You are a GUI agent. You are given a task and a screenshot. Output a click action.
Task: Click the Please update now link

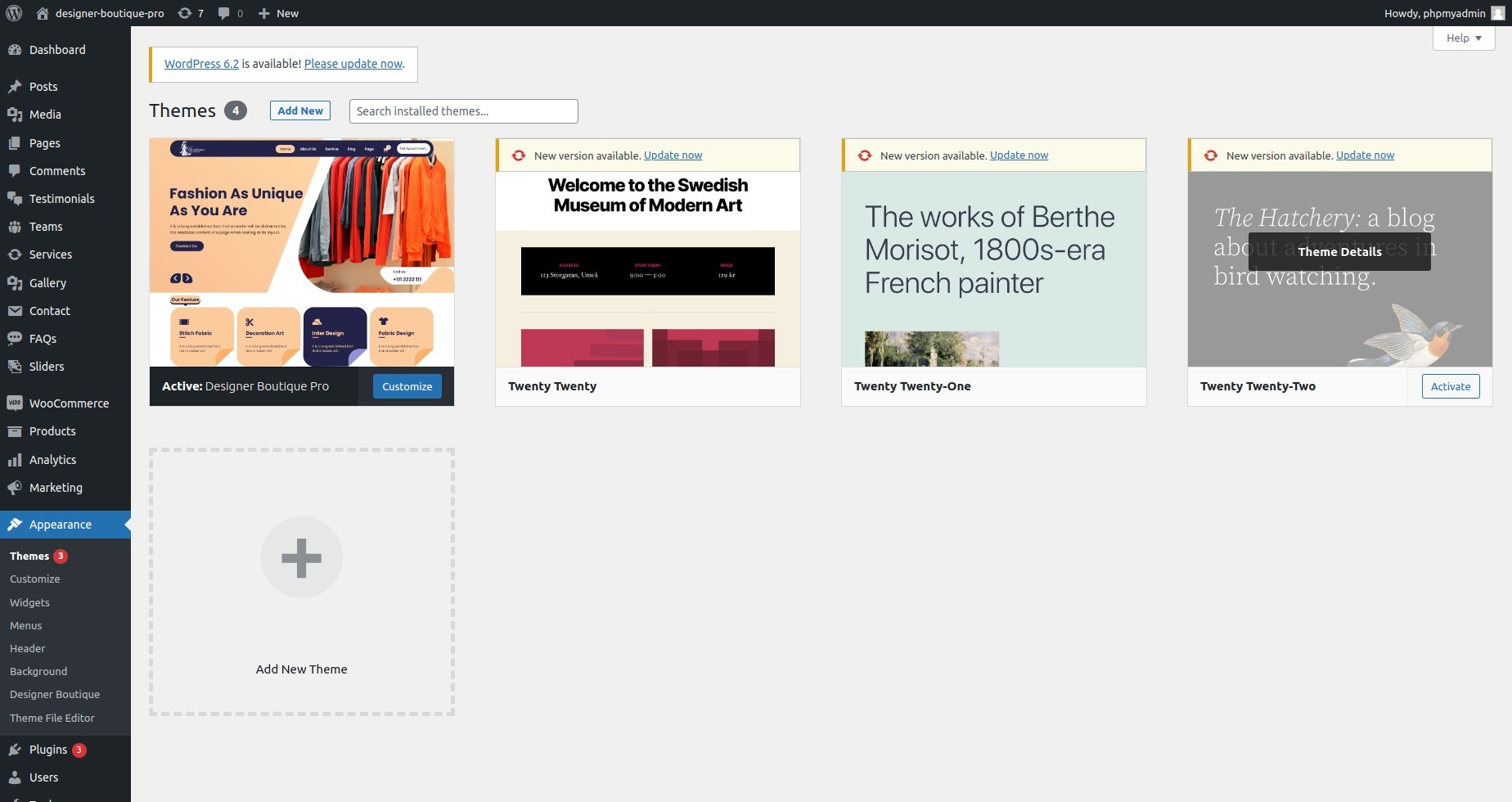click(x=353, y=64)
